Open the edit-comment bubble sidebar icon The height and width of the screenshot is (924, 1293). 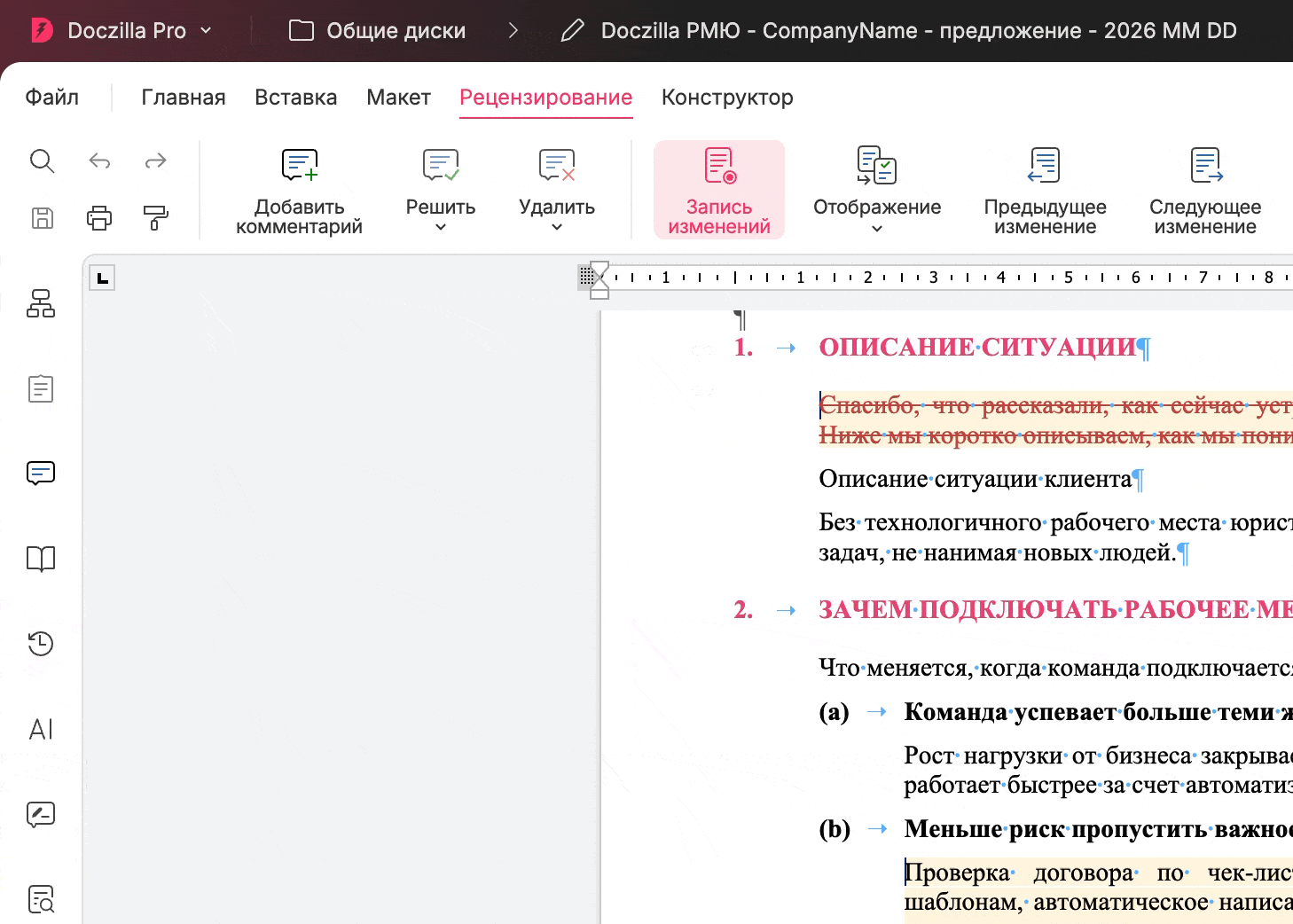(x=41, y=814)
